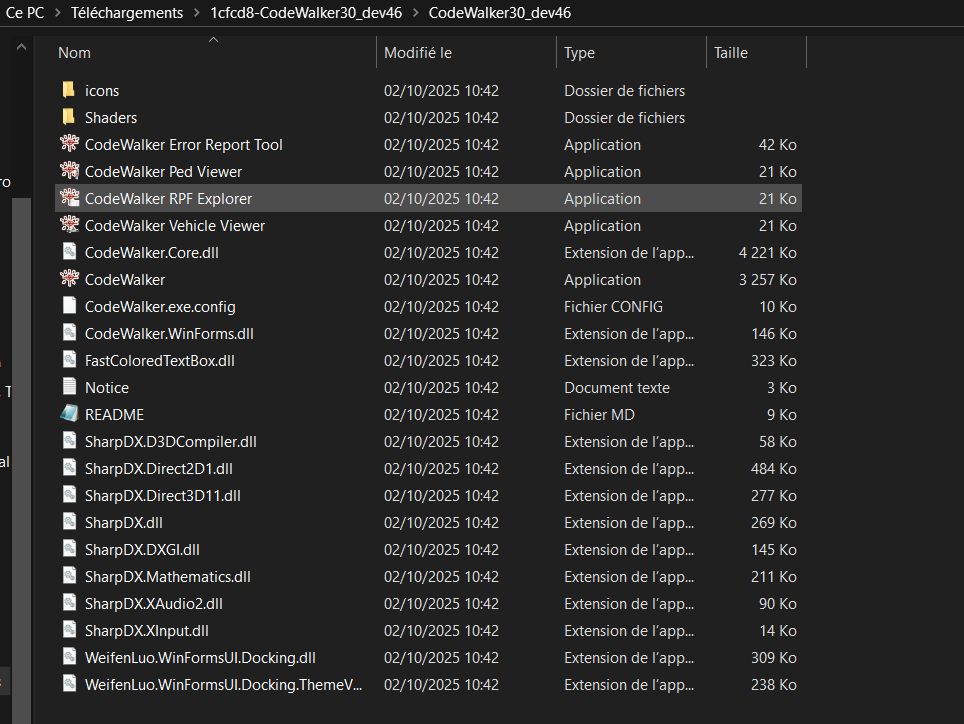
Task: Sort by the Modifié le column header
Action: [418, 53]
